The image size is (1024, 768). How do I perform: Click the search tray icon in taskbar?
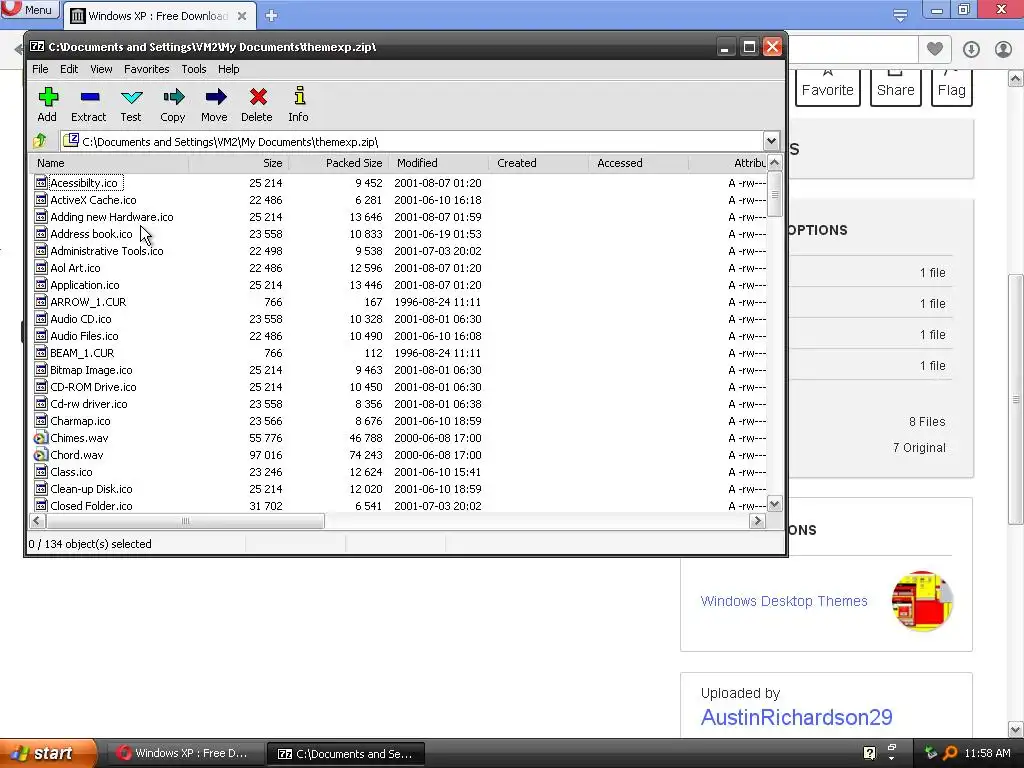(950, 753)
